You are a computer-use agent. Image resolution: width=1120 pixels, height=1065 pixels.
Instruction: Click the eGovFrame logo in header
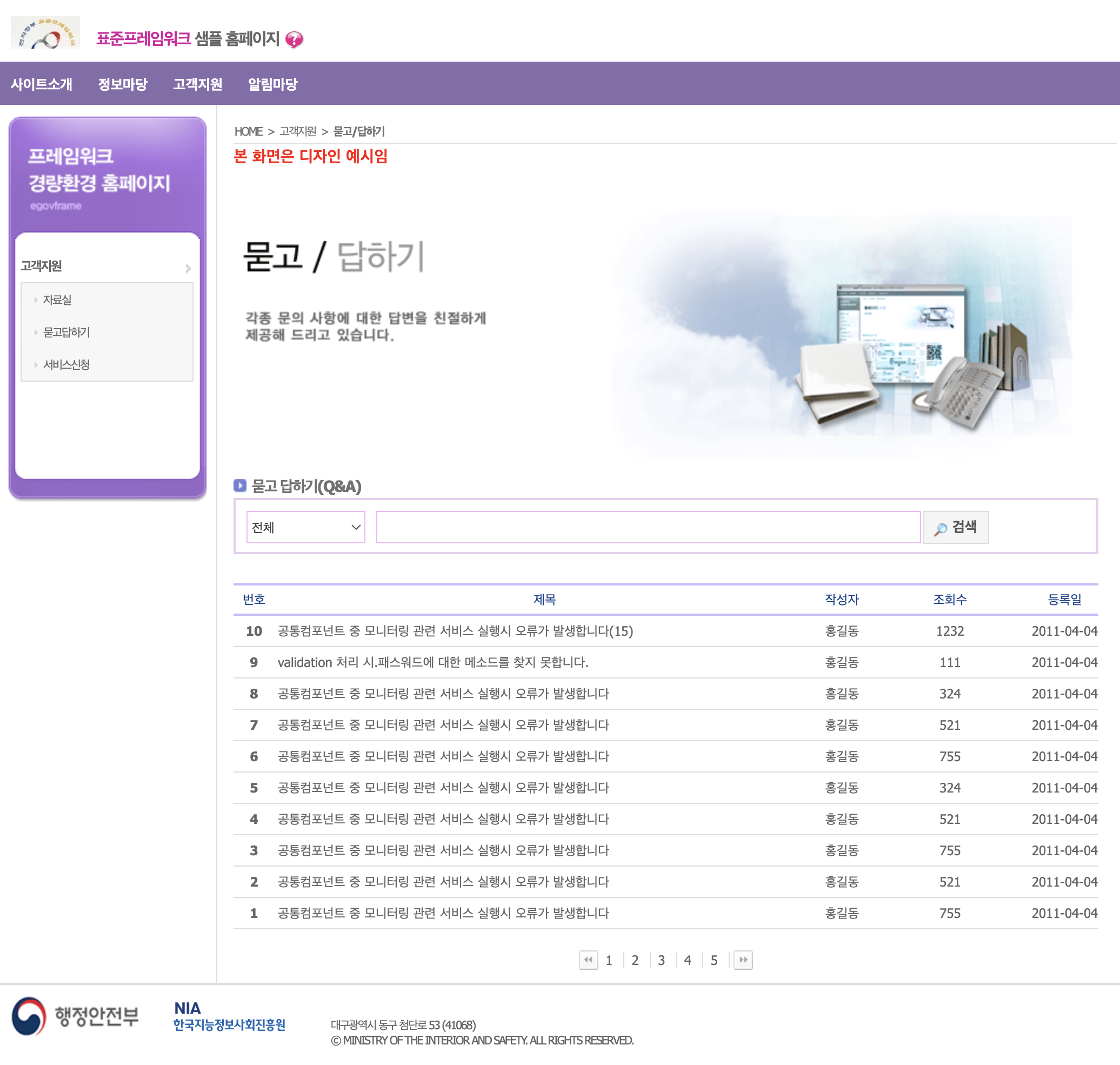click(45, 33)
